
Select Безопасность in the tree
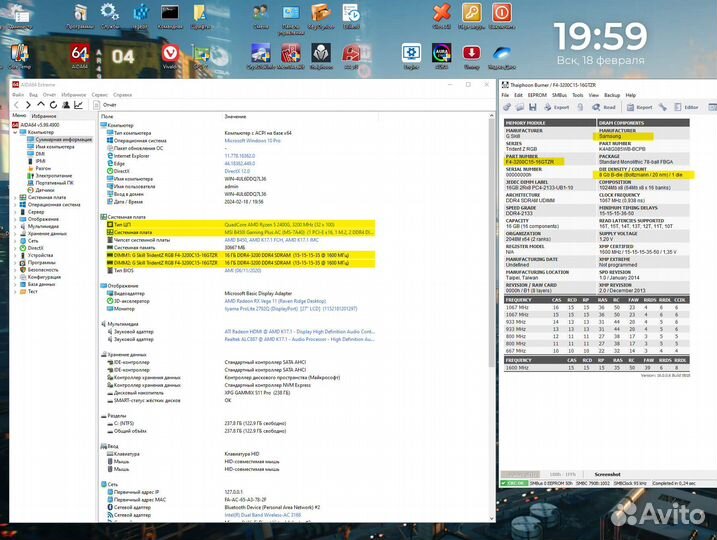point(43,270)
